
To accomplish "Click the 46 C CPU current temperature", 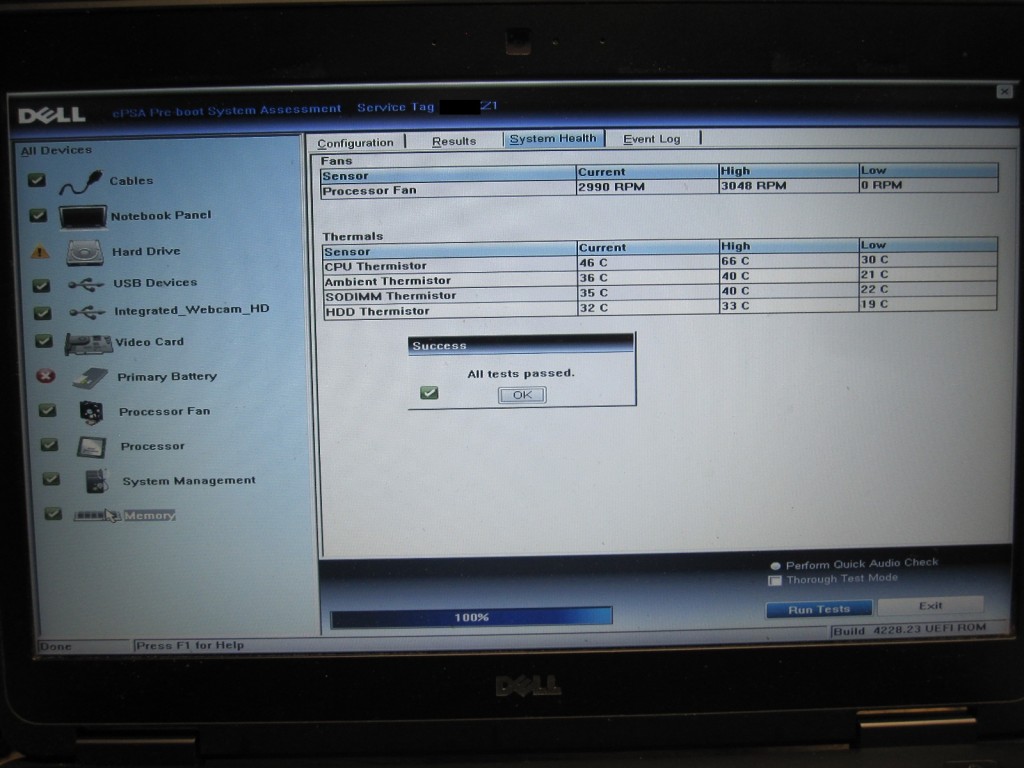I will tap(594, 263).
